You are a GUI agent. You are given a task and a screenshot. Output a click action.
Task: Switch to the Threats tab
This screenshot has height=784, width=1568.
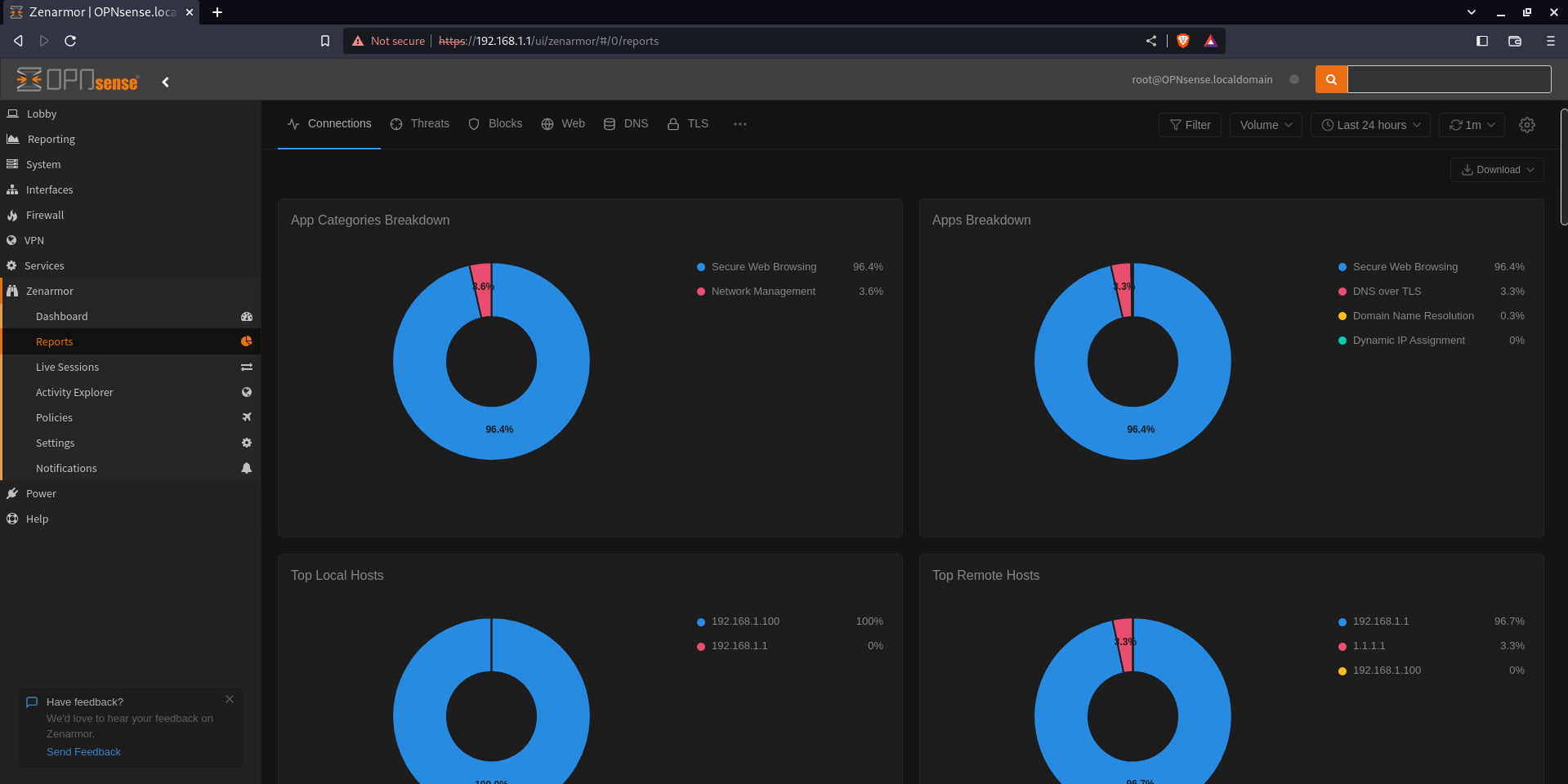[x=420, y=124]
